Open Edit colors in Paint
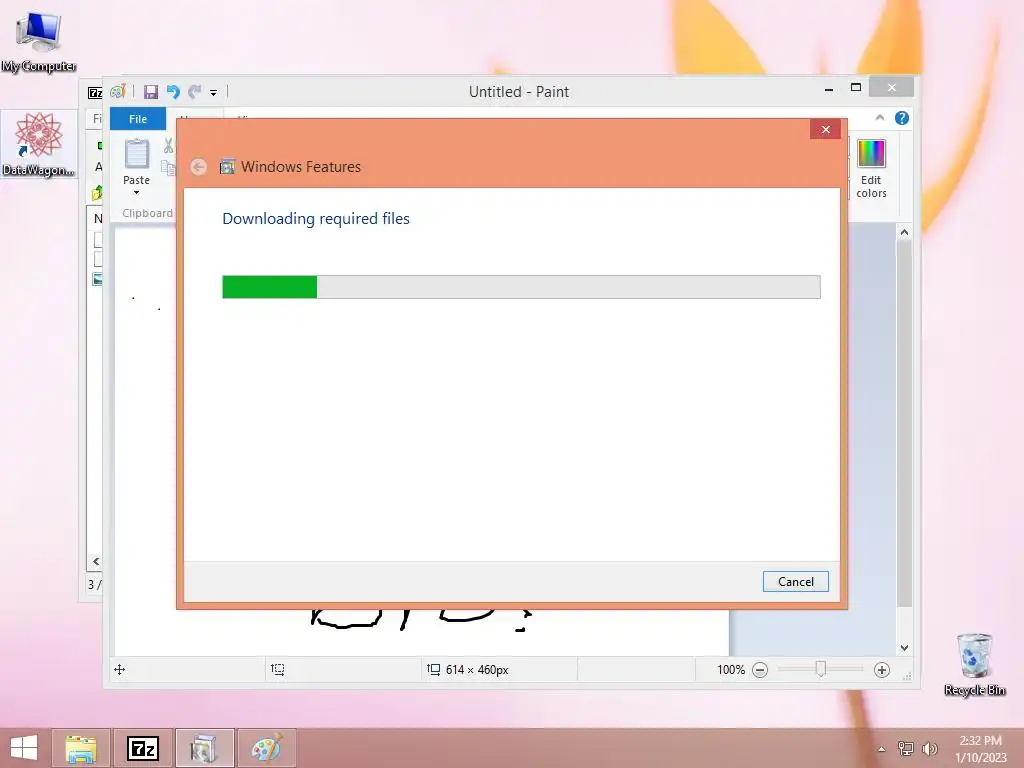 (x=871, y=168)
